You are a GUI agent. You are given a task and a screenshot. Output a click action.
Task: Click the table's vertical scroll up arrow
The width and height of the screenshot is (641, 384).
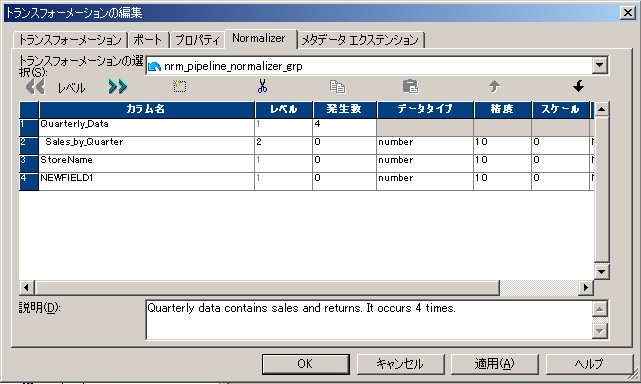pyautogui.click(x=601, y=109)
